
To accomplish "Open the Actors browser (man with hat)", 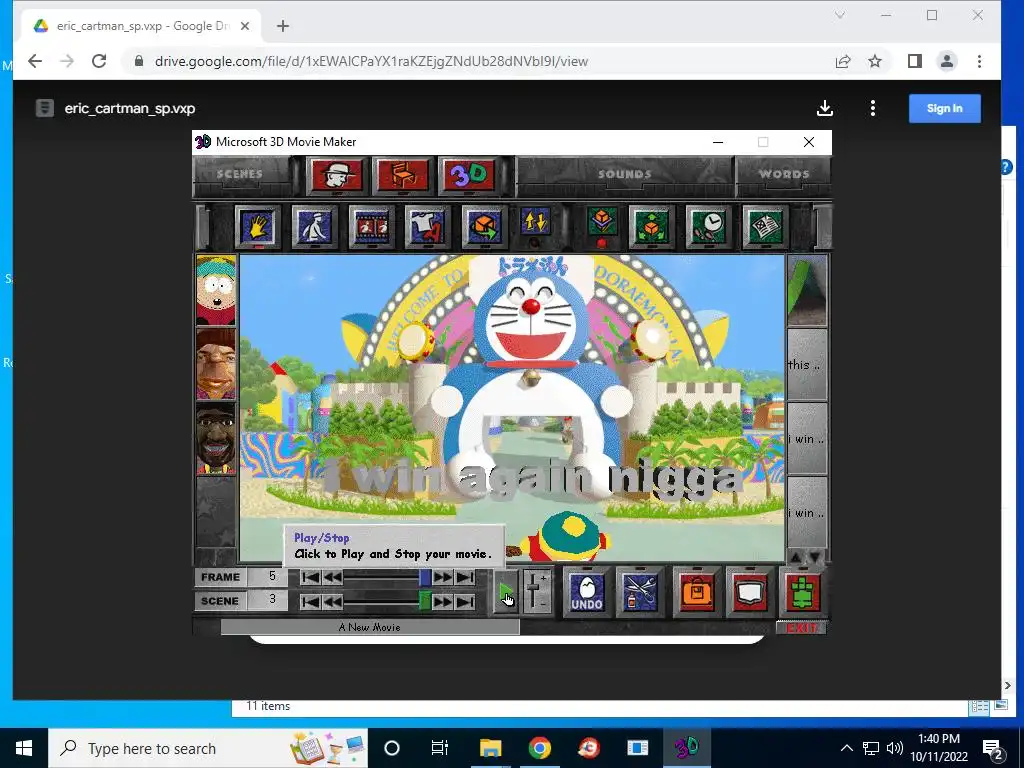I will [x=337, y=175].
